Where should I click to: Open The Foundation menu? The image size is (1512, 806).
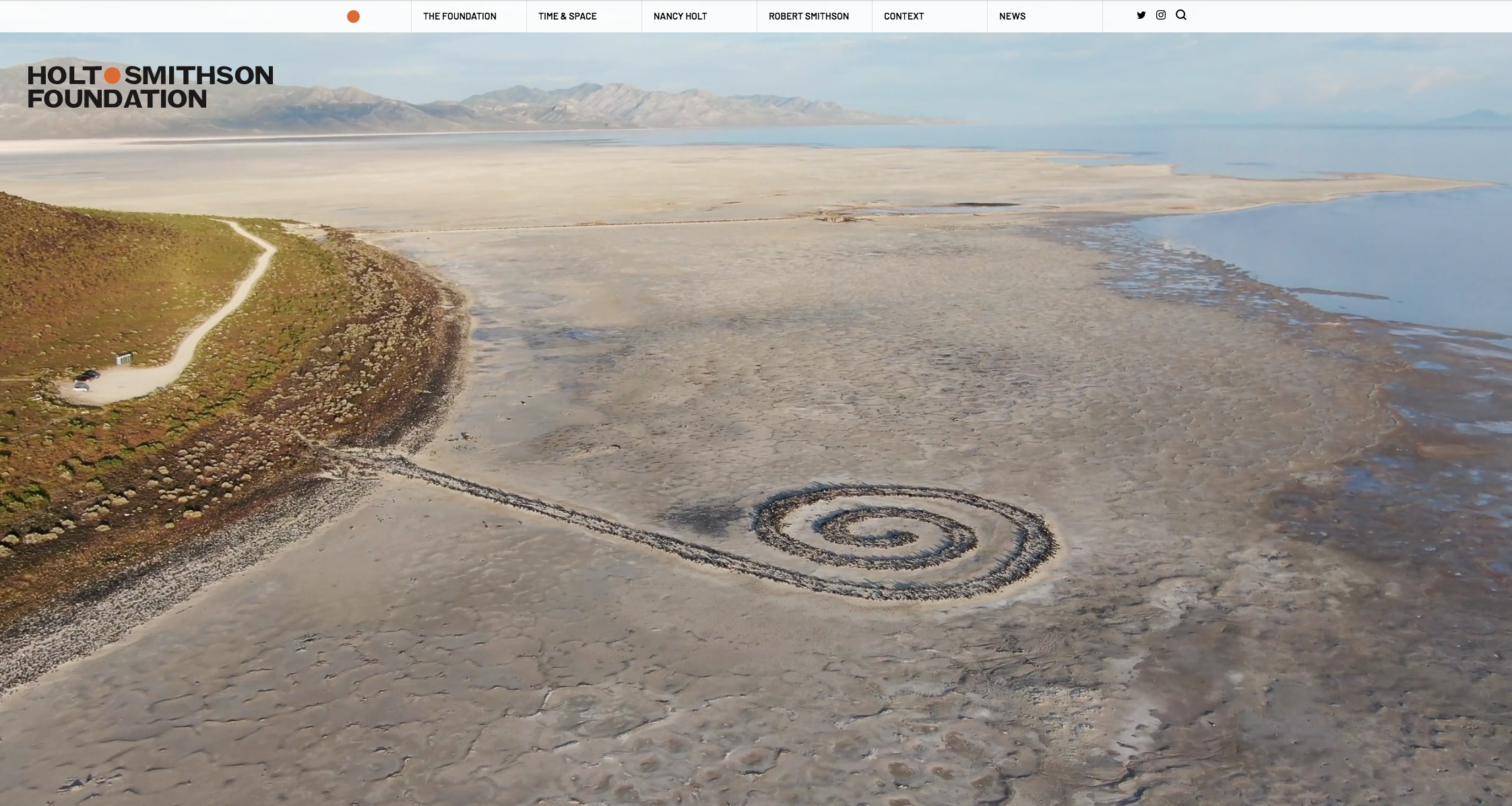click(x=460, y=16)
